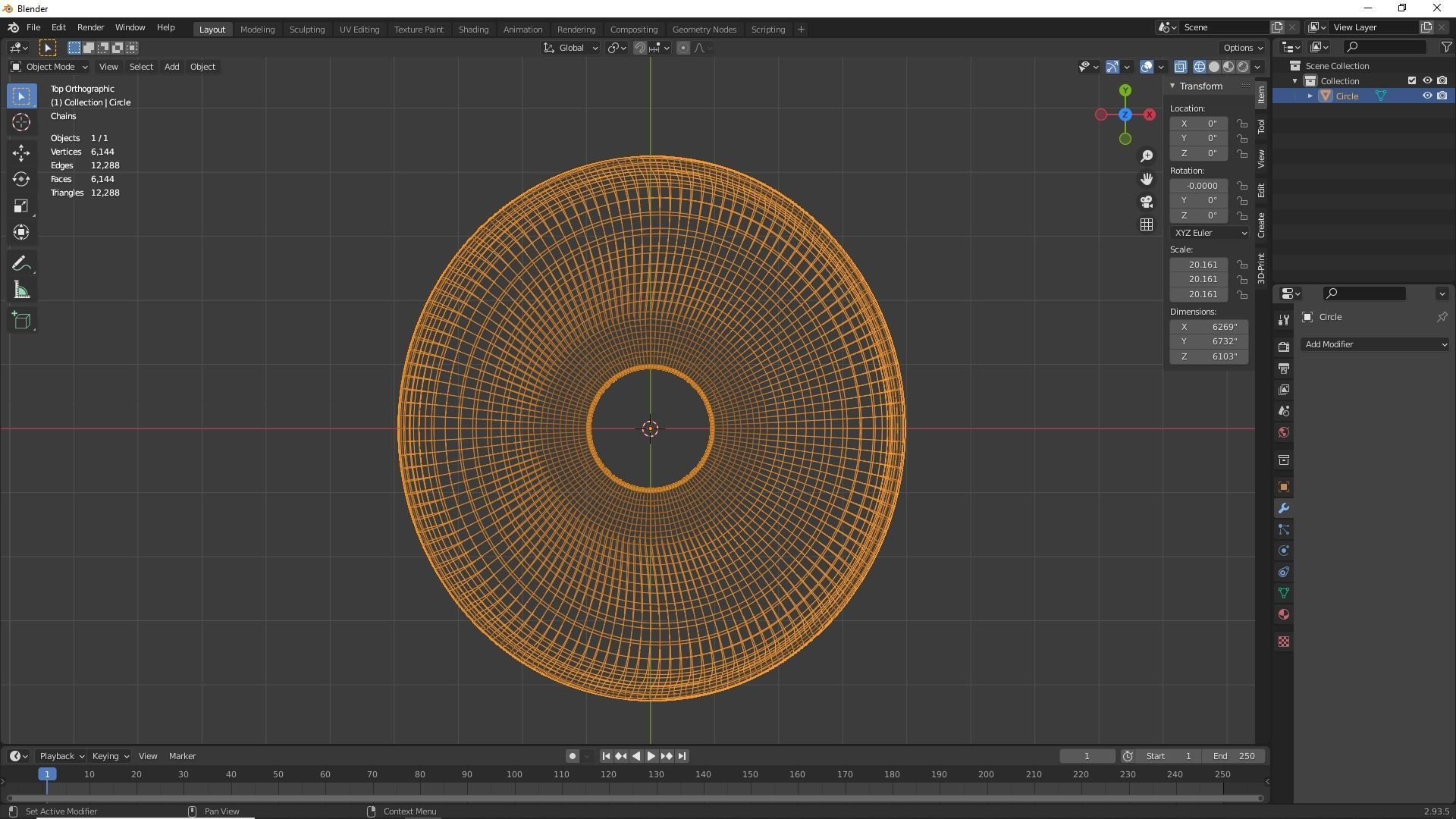Expand the Circle object tree item
Screen dimensions: 1456x819
1310,96
